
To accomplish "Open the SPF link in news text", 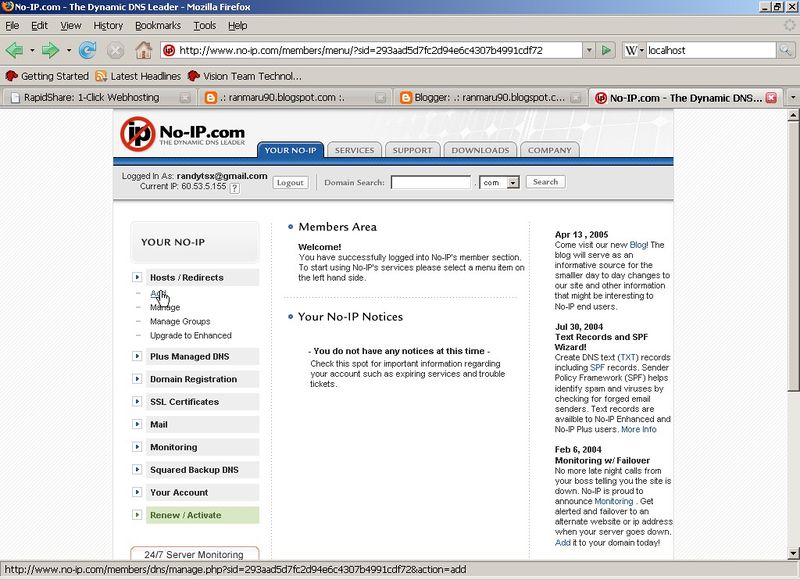I will 597,367.
